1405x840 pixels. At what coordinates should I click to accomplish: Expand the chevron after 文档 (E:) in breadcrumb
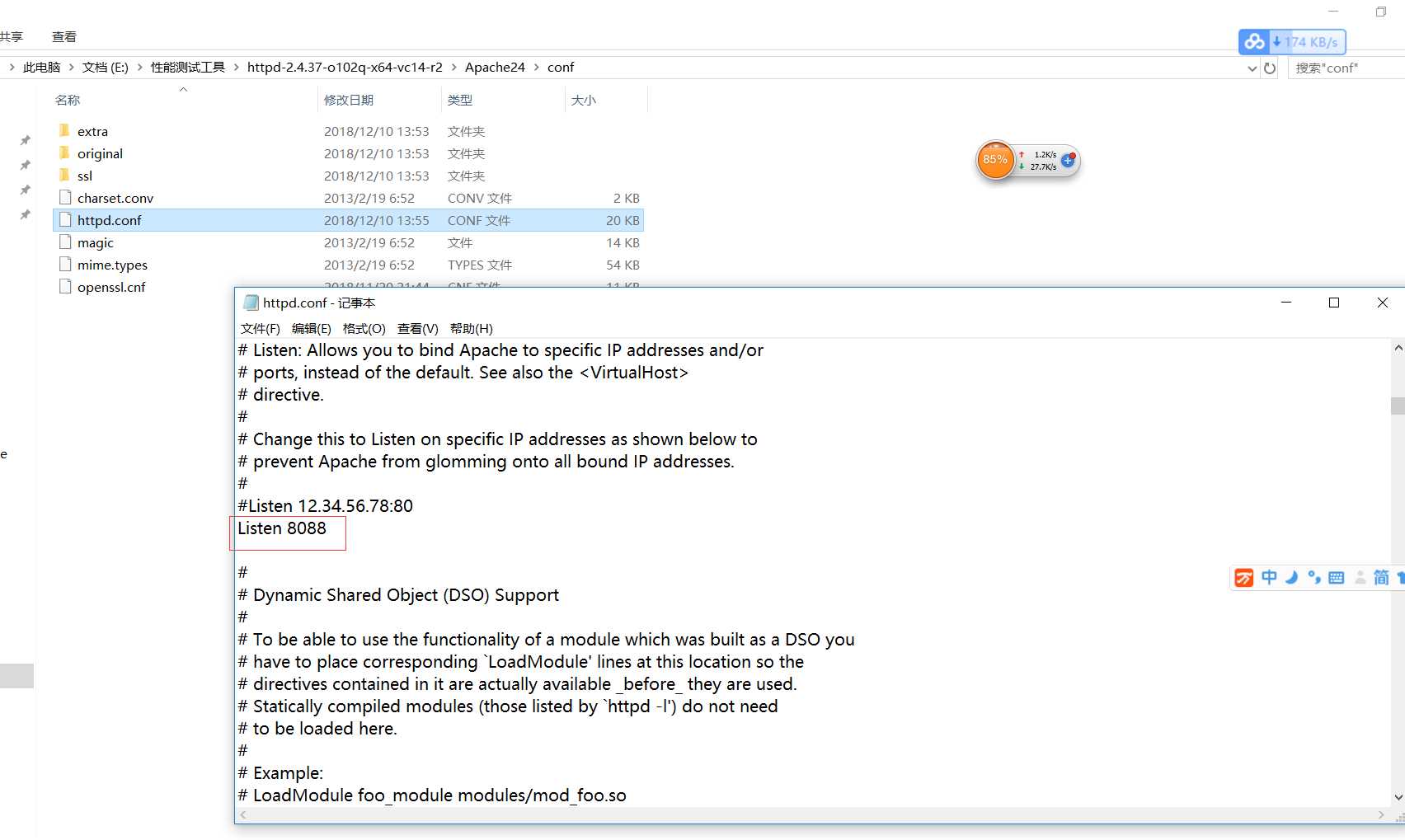pyautogui.click(x=139, y=67)
